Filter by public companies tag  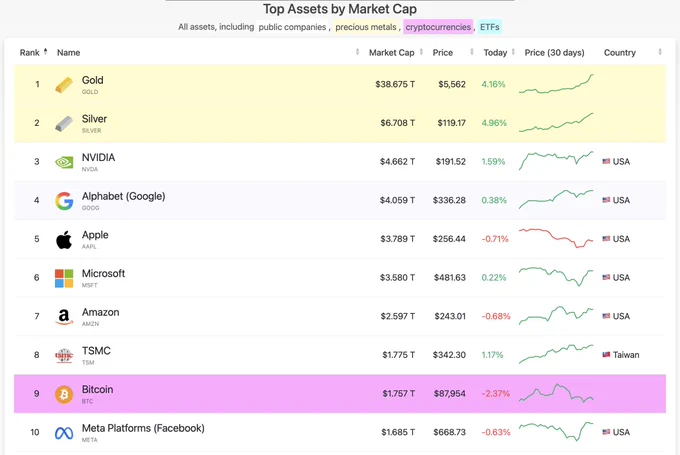click(x=292, y=27)
